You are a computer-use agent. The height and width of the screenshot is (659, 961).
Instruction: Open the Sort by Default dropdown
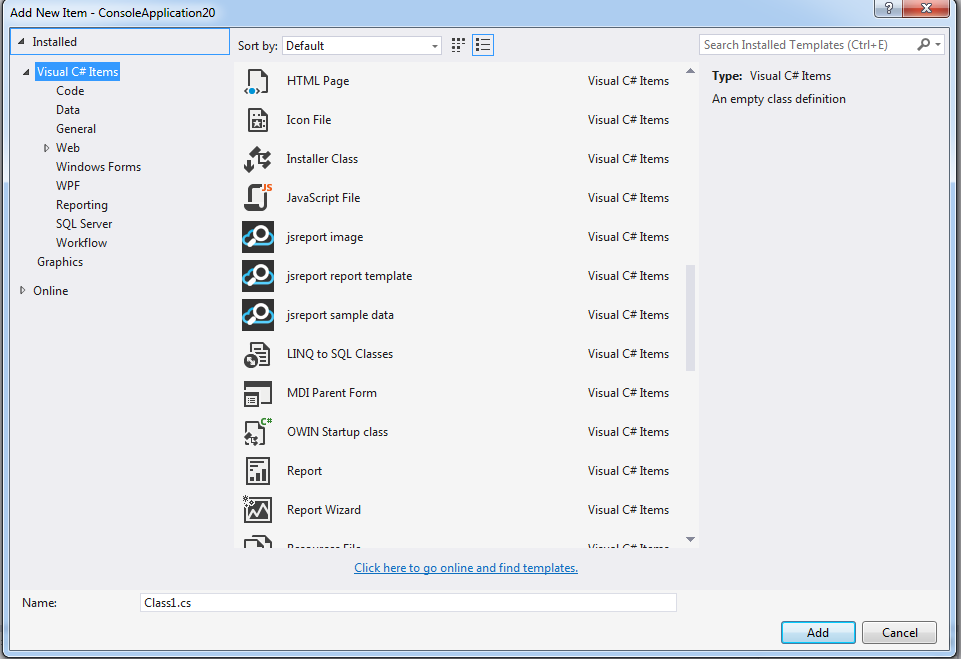[362, 45]
